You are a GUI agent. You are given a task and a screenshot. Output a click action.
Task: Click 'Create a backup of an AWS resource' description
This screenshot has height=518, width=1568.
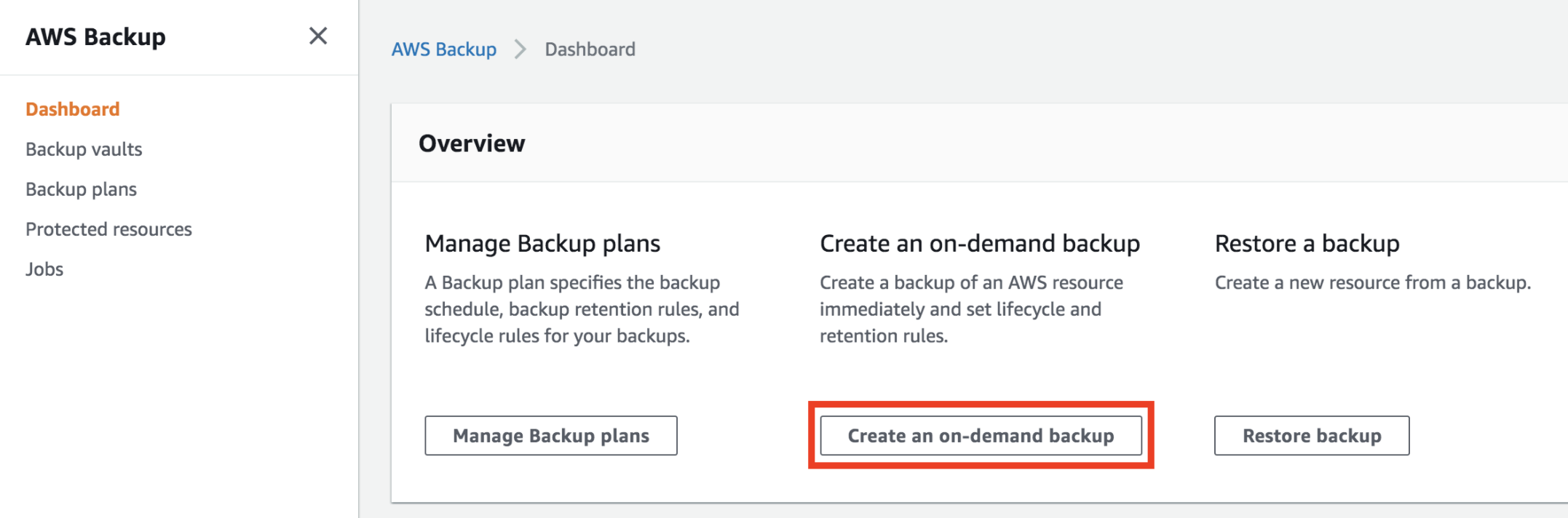click(x=971, y=309)
